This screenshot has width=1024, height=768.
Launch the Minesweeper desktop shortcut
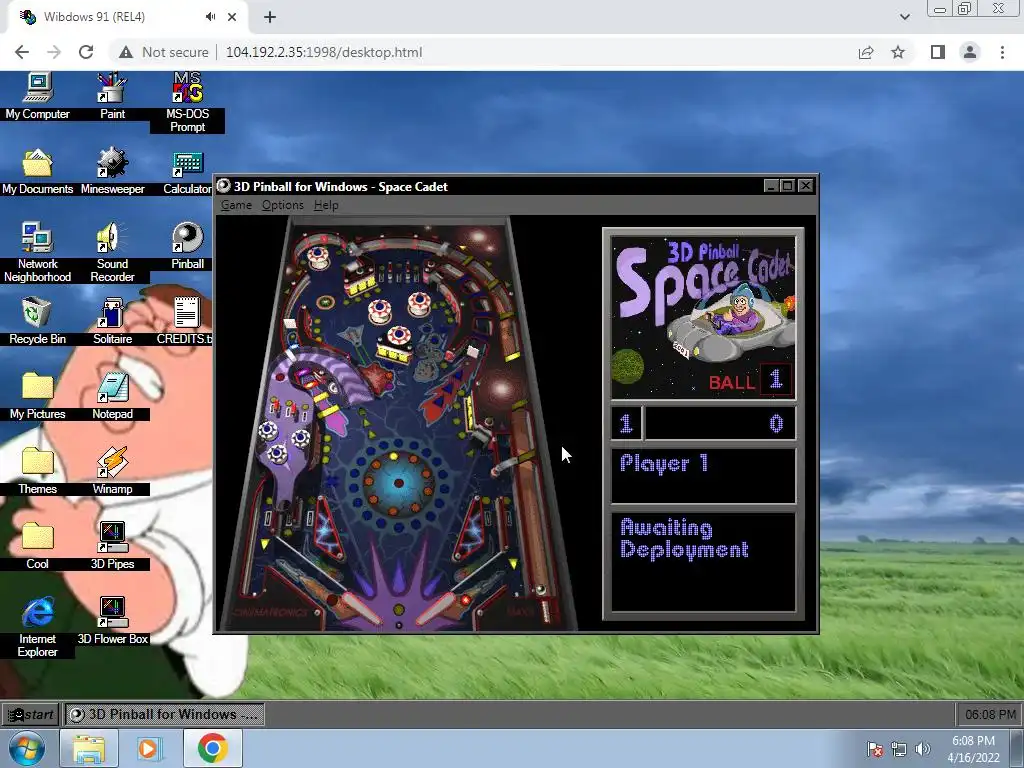click(112, 172)
